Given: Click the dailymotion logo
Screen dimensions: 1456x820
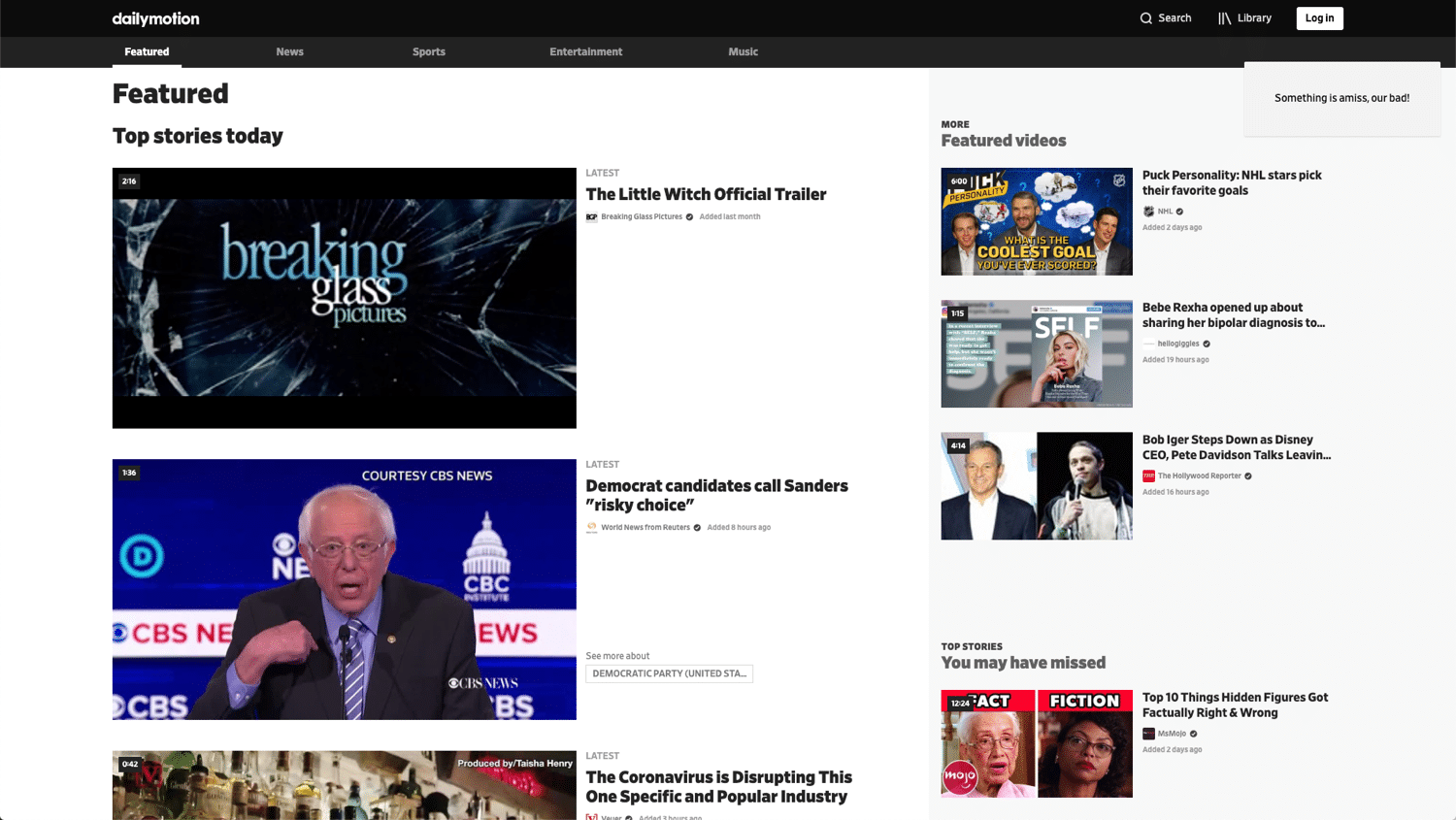Looking at the screenshot, I should point(155,17).
